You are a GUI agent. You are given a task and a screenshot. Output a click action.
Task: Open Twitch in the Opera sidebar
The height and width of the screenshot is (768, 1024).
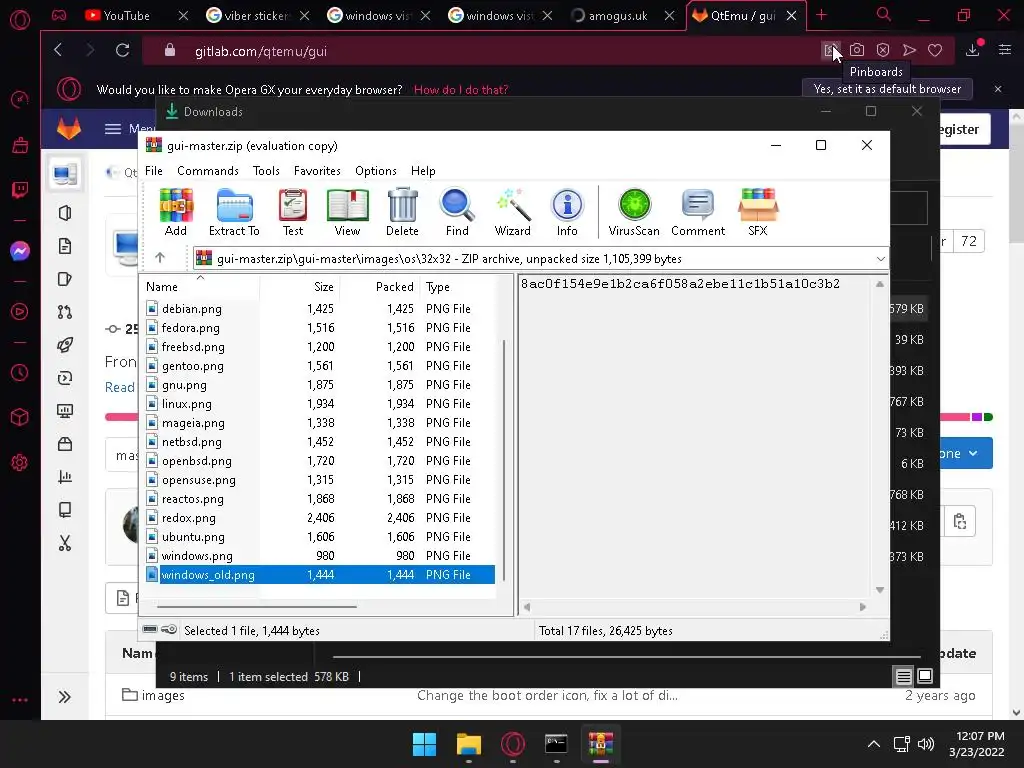(x=20, y=190)
